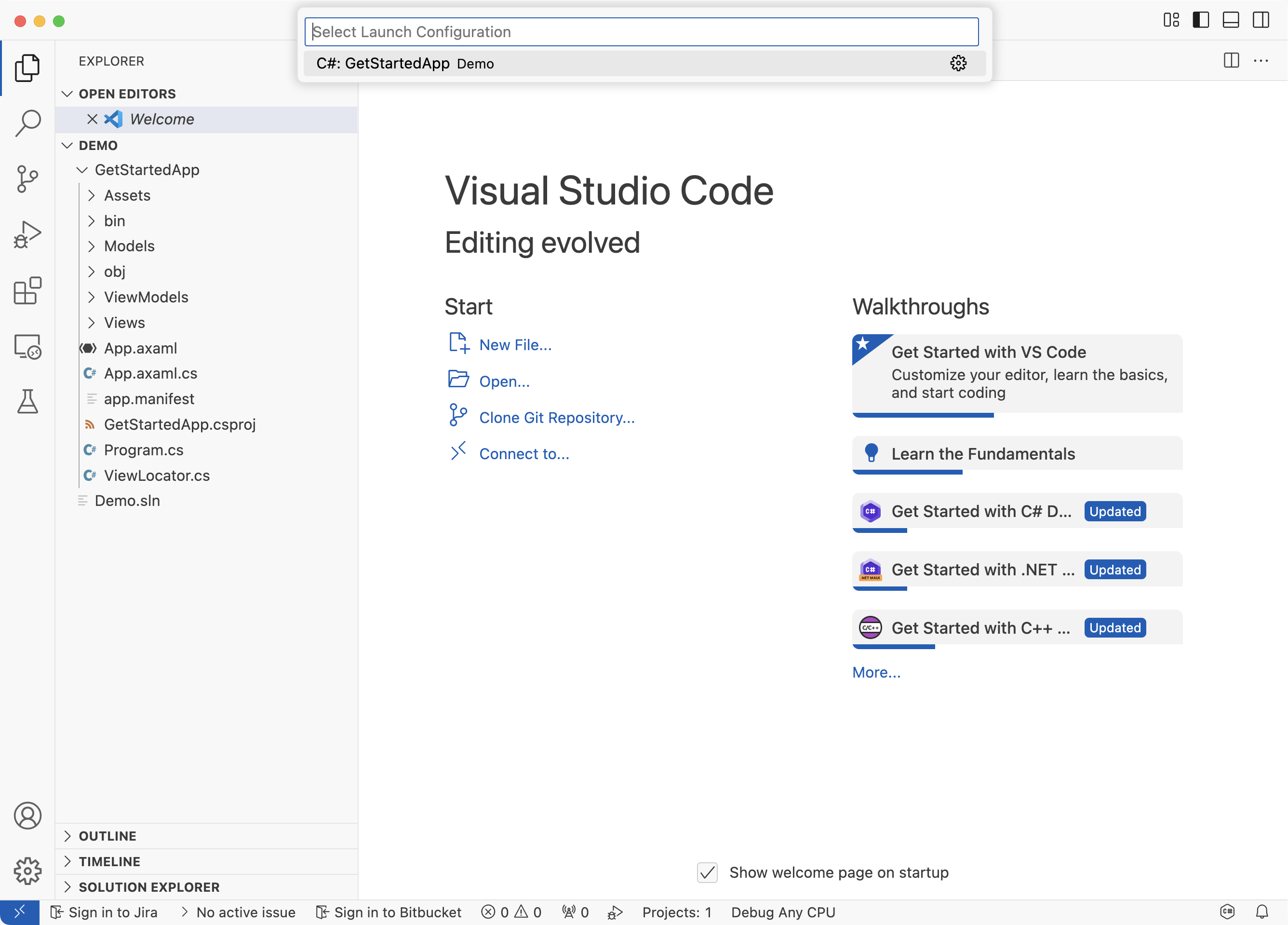This screenshot has height=925, width=1288.
Task: Expand the SOLUTION EXPLORER section
Action: pos(149,887)
